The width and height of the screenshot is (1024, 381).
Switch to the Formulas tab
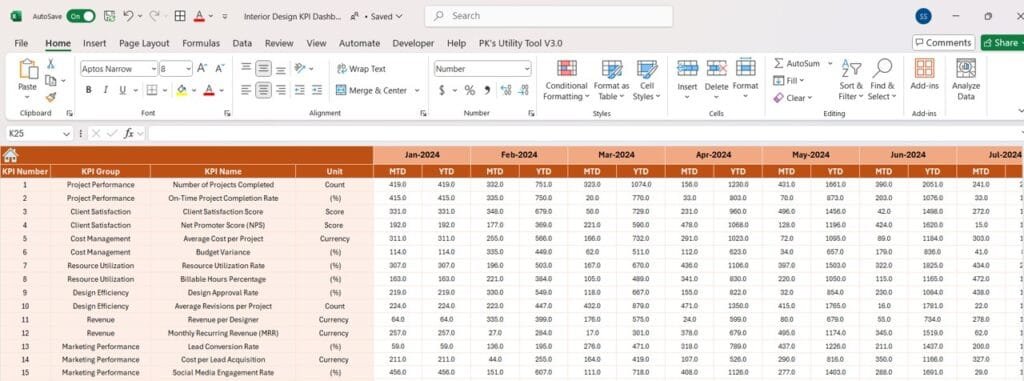point(200,43)
